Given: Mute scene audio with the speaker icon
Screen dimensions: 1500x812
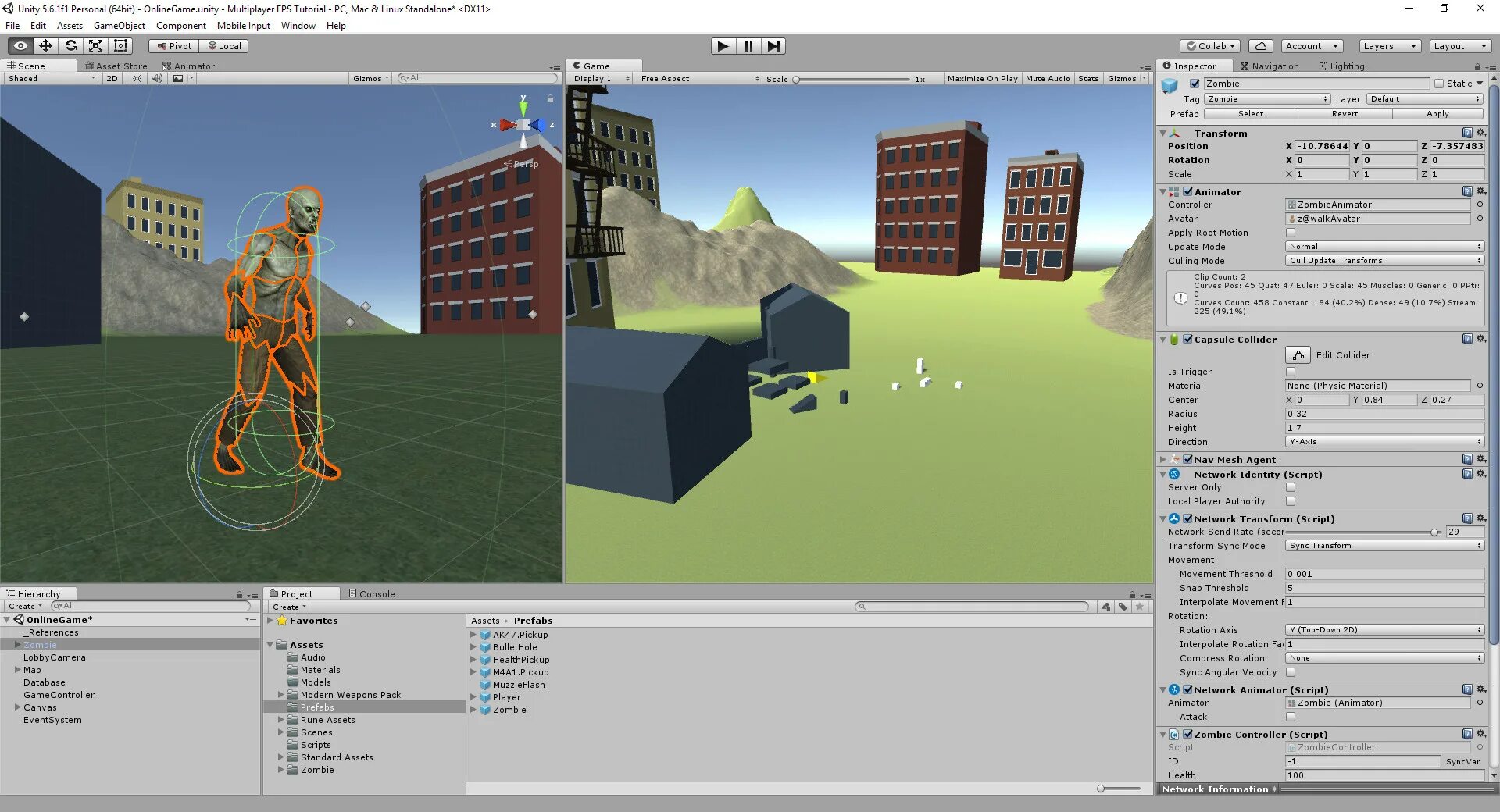Looking at the screenshot, I should point(158,78).
